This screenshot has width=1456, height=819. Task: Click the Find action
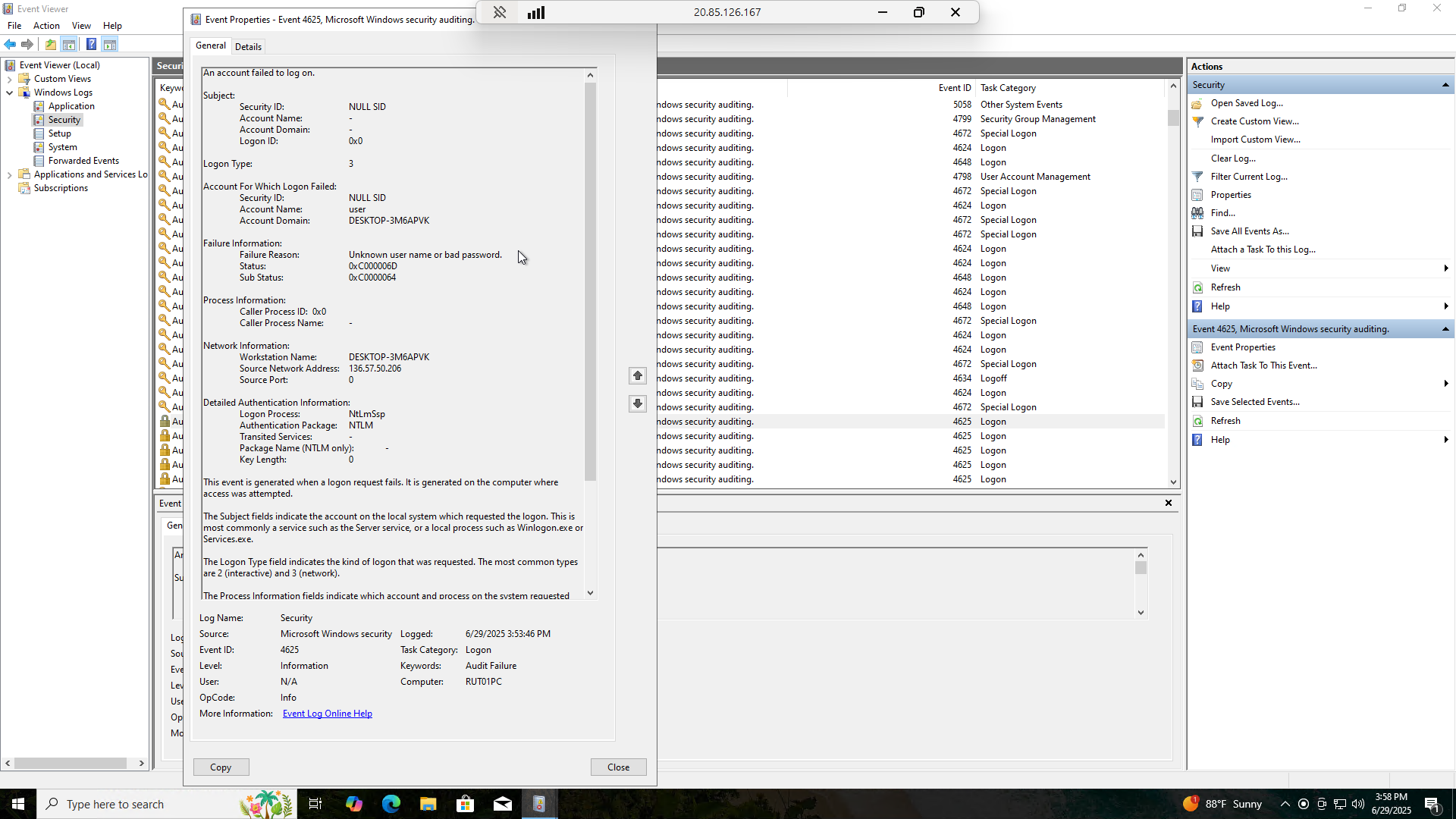[1222, 213]
